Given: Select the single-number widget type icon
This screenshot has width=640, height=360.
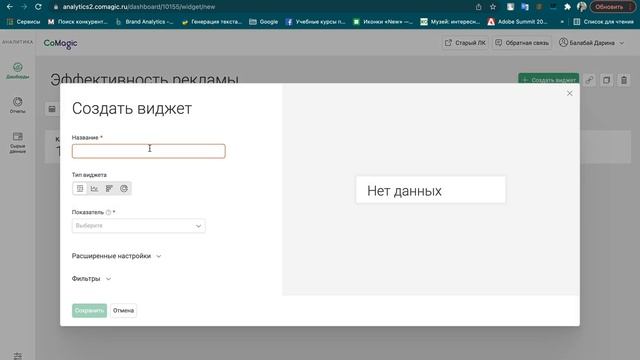Looking at the screenshot, I should 80,189.
